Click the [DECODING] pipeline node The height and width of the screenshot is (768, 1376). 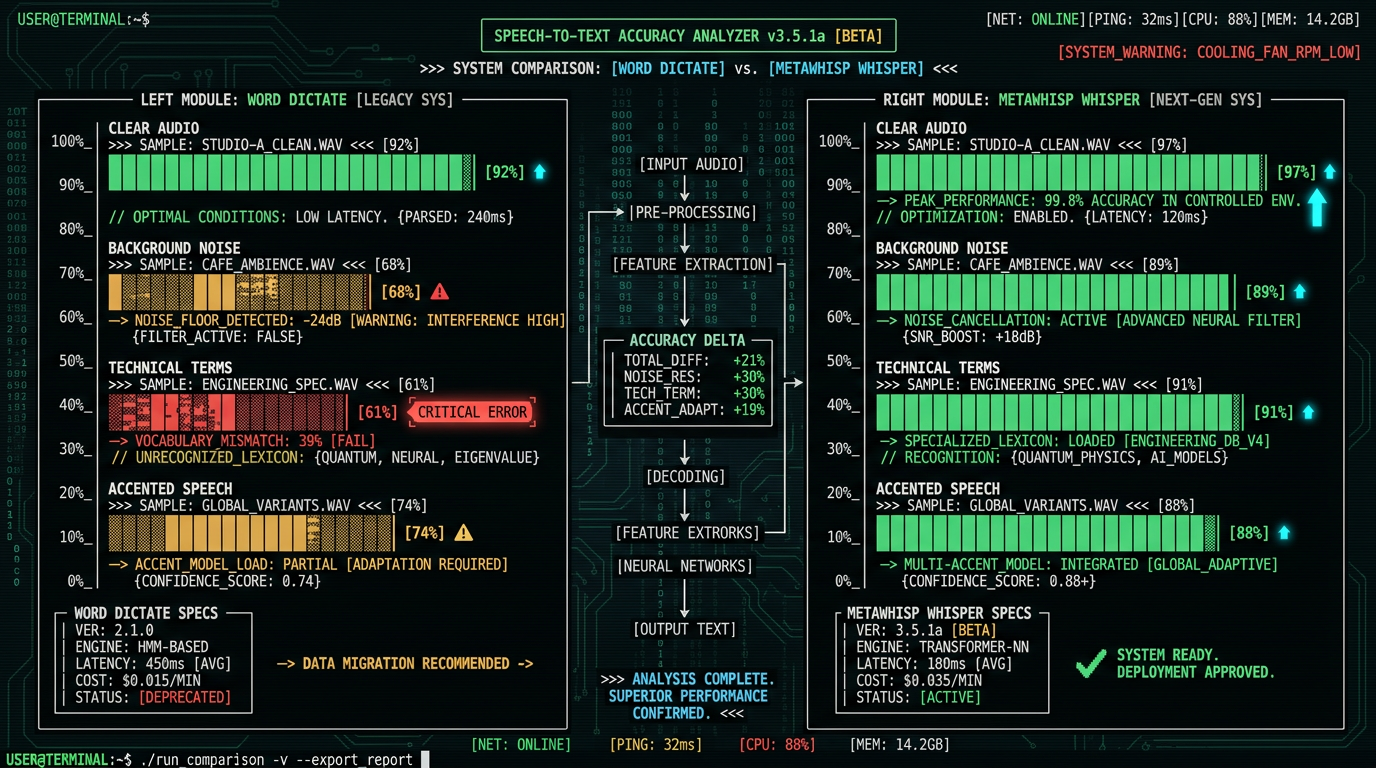point(685,476)
